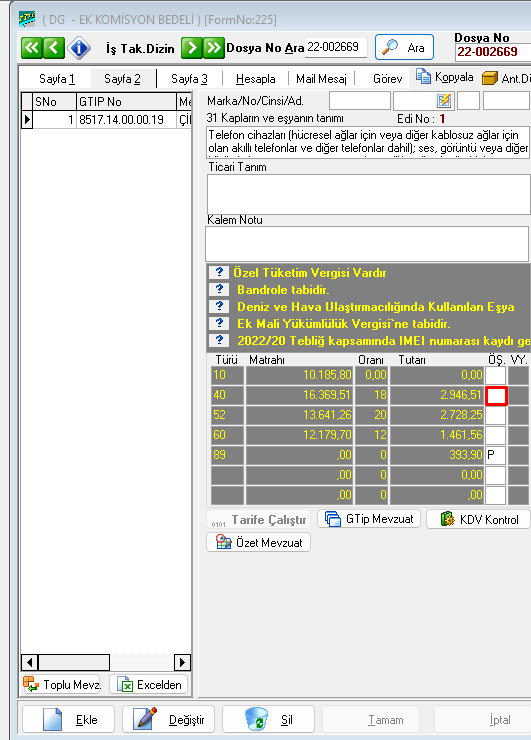
Task: Go to previous record arrow
Action: click(x=54, y=48)
